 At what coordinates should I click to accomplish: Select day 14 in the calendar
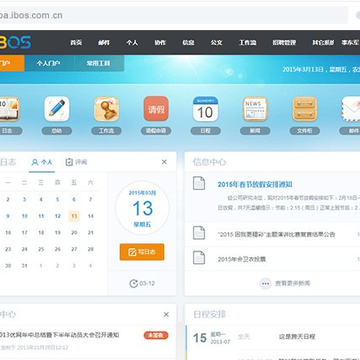pyautogui.click(x=90, y=216)
